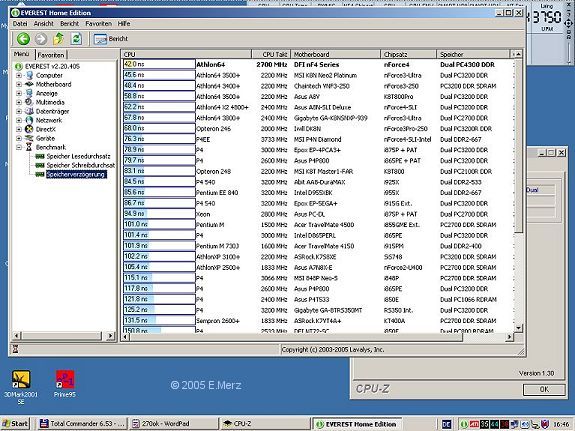Switch to CPU-Z taskbar button
Image resolution: width=575 pixels, height=431 pixels.
click(265, 424)
